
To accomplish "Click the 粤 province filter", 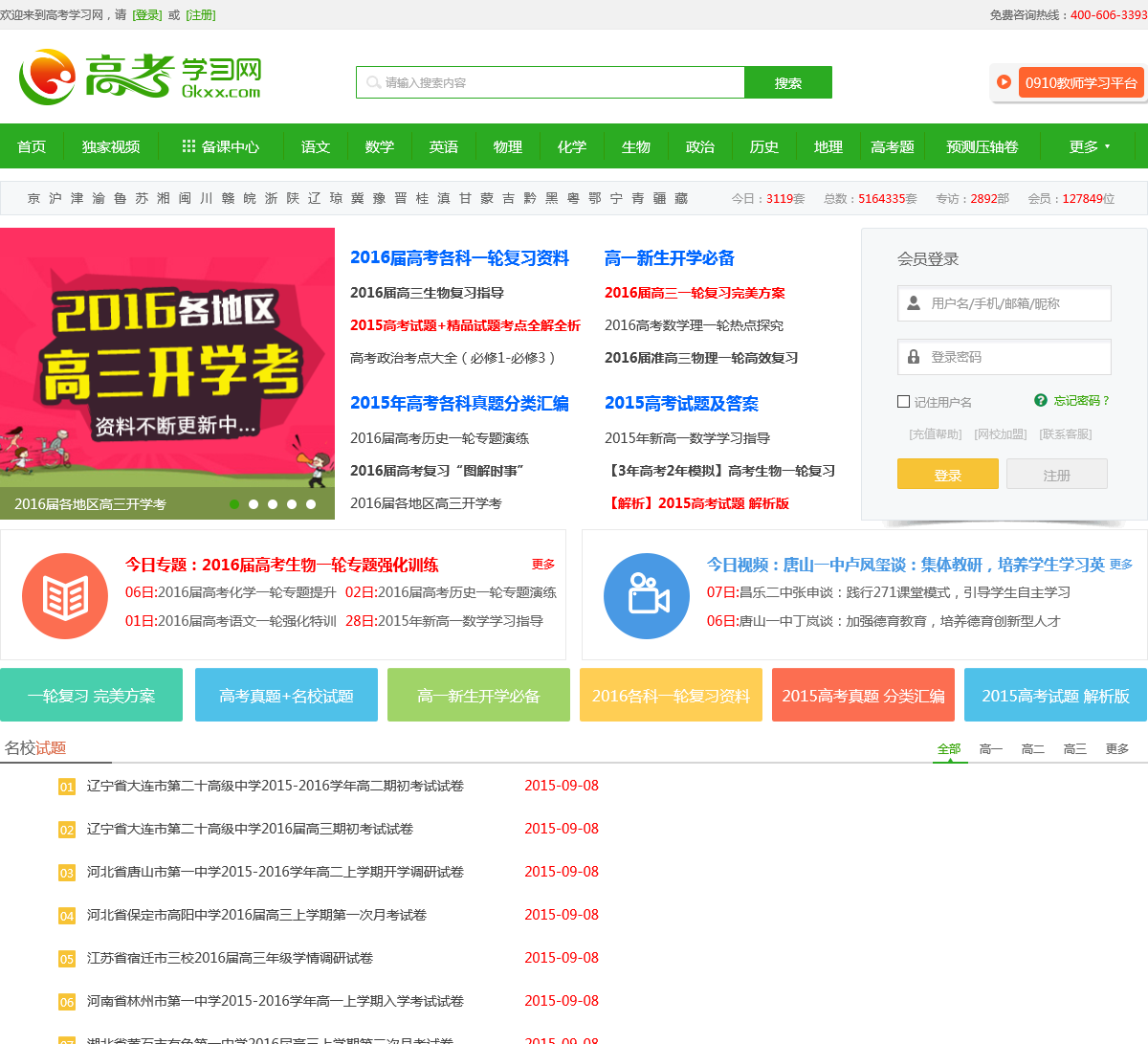I will click(x=573, y=198).
